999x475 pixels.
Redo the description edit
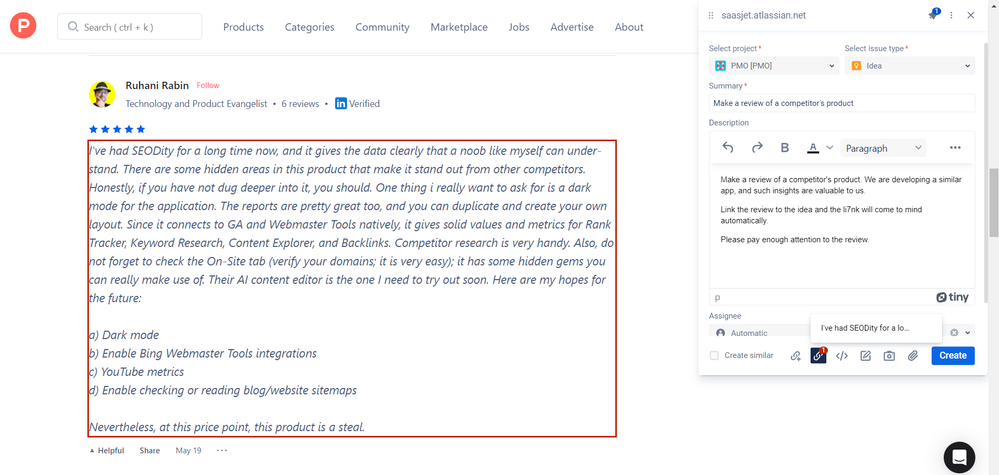(757, 148)
